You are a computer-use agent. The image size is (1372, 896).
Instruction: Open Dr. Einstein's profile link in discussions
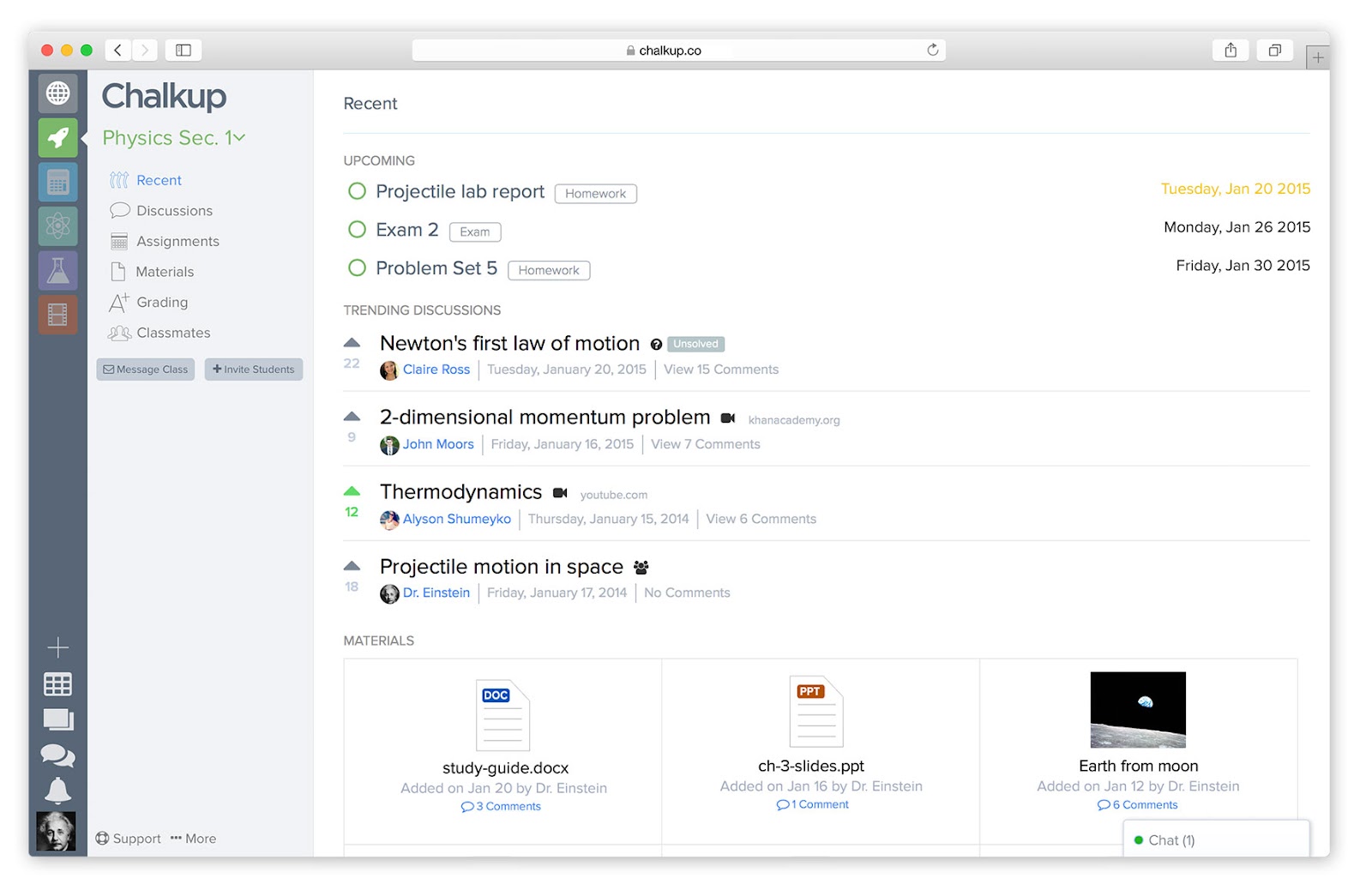(x=436, y=592)
